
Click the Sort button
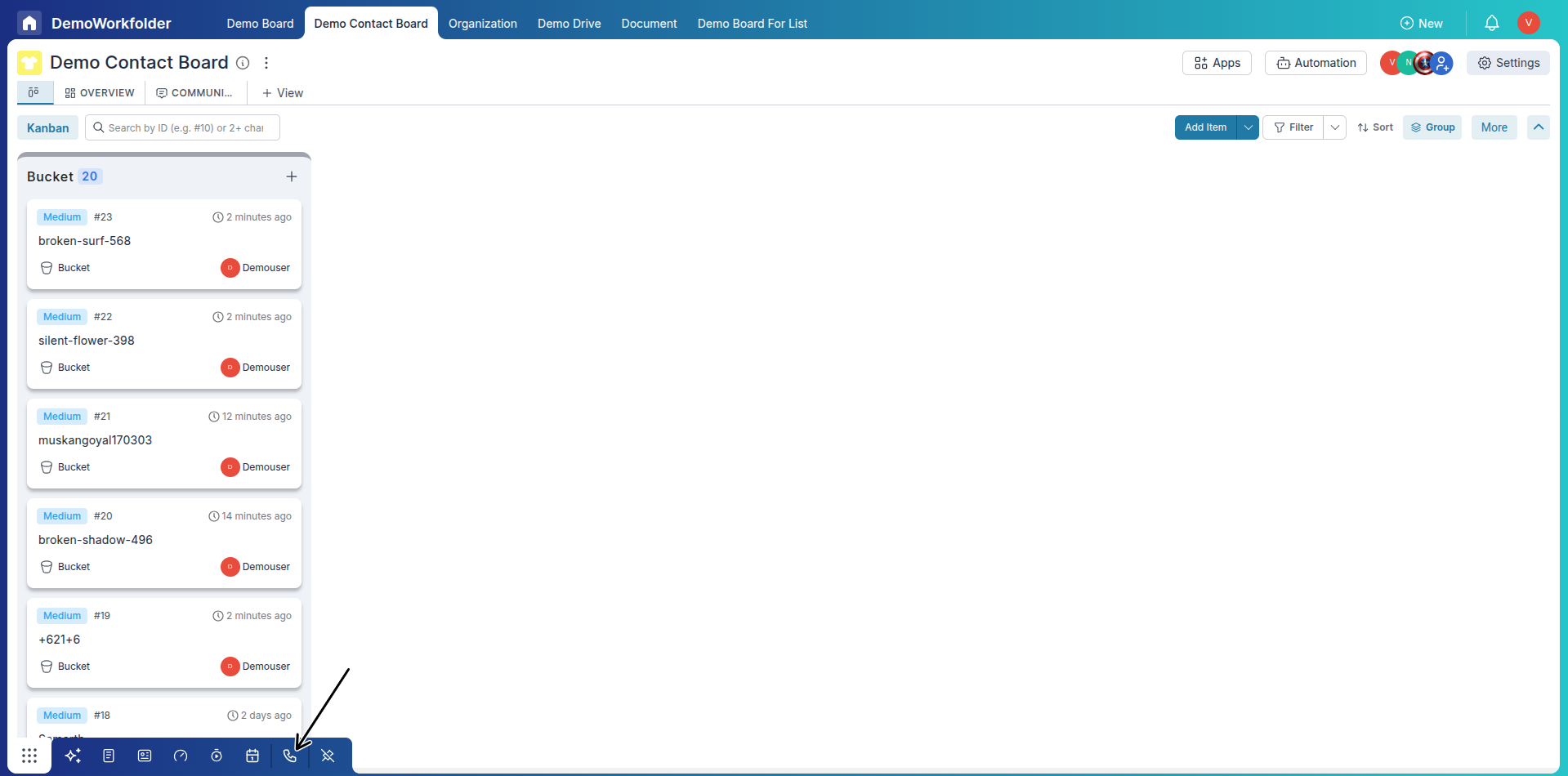(1375, 127)
